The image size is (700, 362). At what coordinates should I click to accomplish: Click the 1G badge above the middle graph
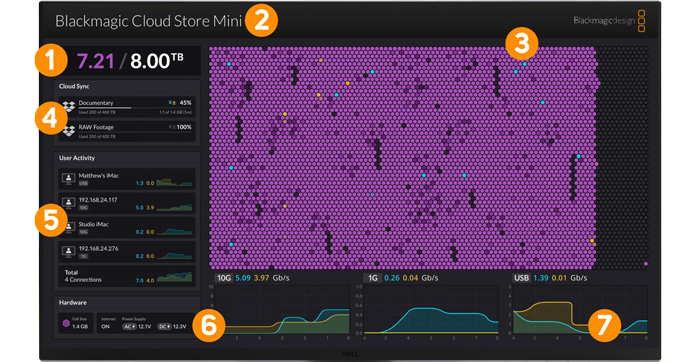pyautogui.click(x=372, y=278)
